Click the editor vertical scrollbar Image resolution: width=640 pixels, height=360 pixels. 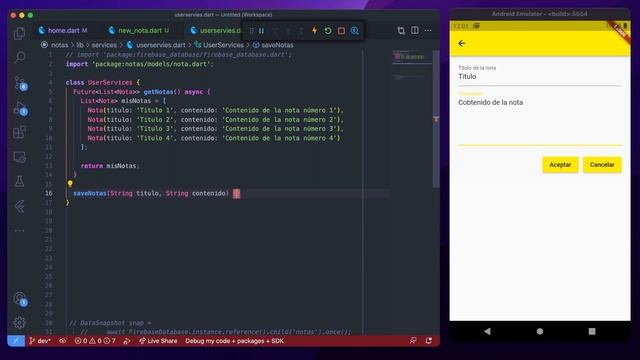pyautogui.click(x=436, y=119)
